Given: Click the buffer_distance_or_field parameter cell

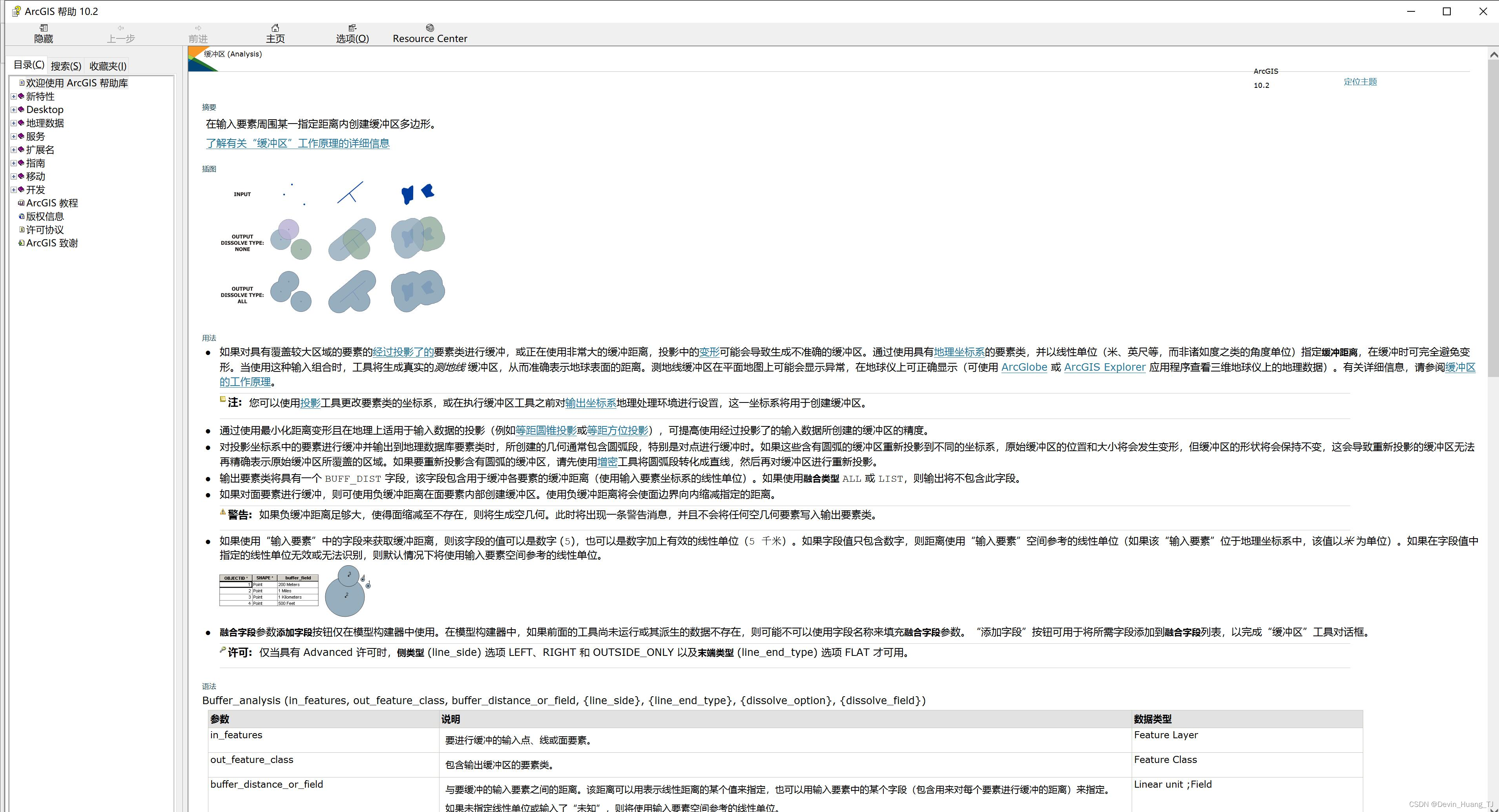Looking at the screenshot, I should coord(323,795).
